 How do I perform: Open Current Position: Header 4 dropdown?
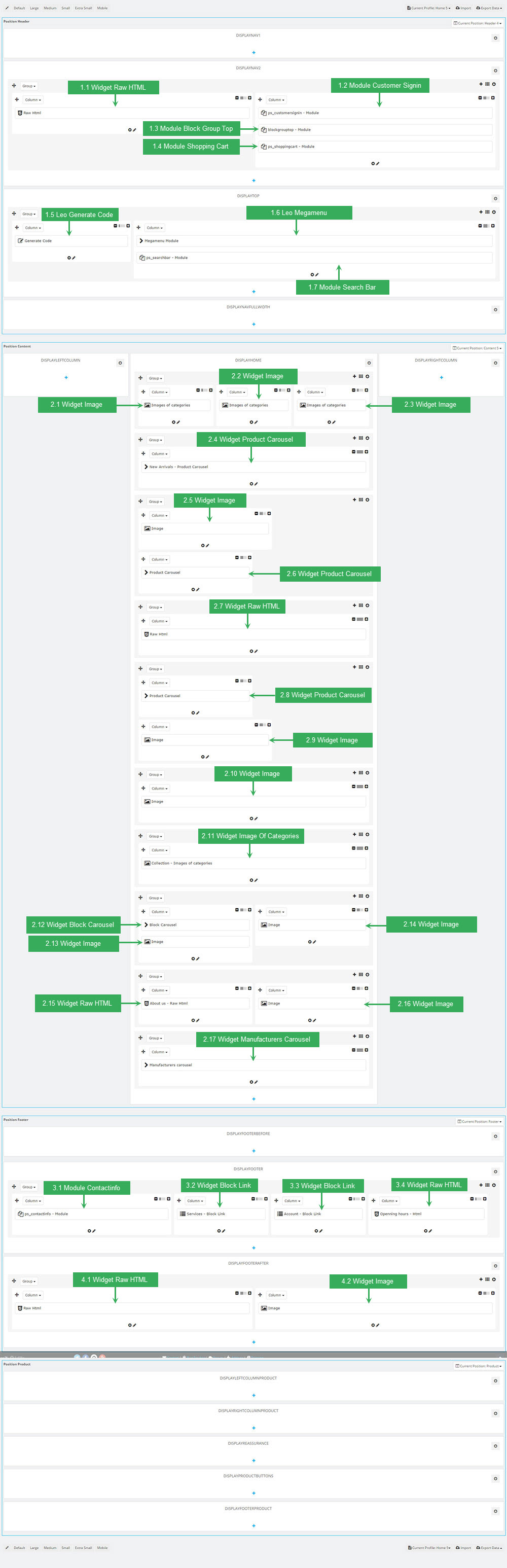click(478, 23)
